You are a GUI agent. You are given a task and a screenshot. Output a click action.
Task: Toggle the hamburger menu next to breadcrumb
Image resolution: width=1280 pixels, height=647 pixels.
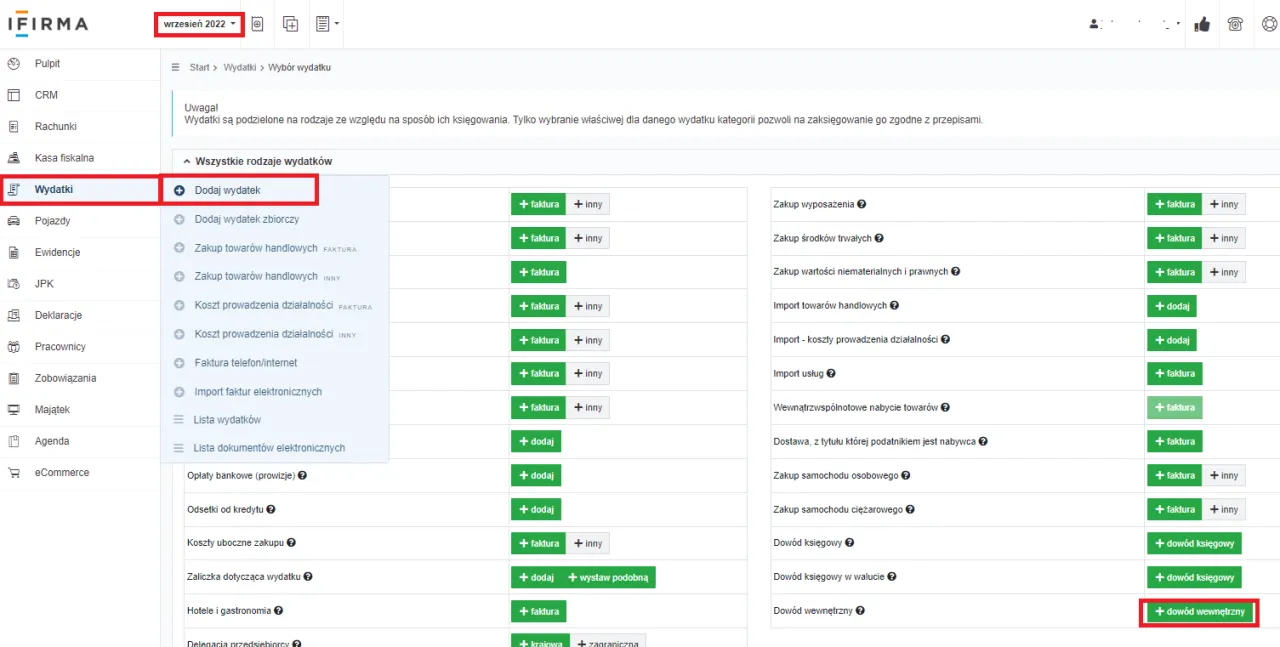[x=176, y=68]
